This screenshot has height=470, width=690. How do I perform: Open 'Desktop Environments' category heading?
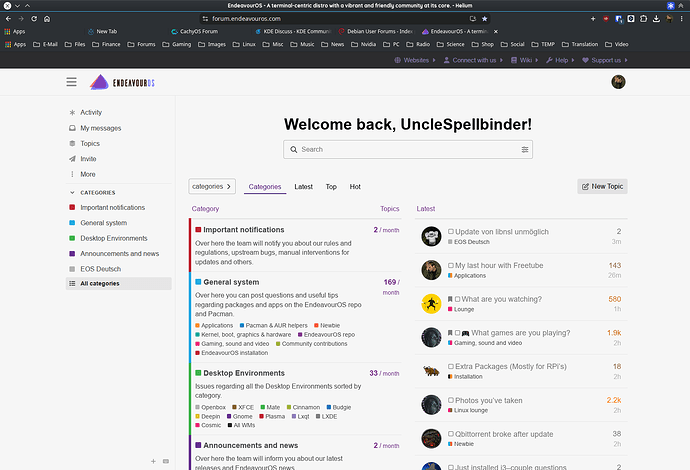coord(244,373)
